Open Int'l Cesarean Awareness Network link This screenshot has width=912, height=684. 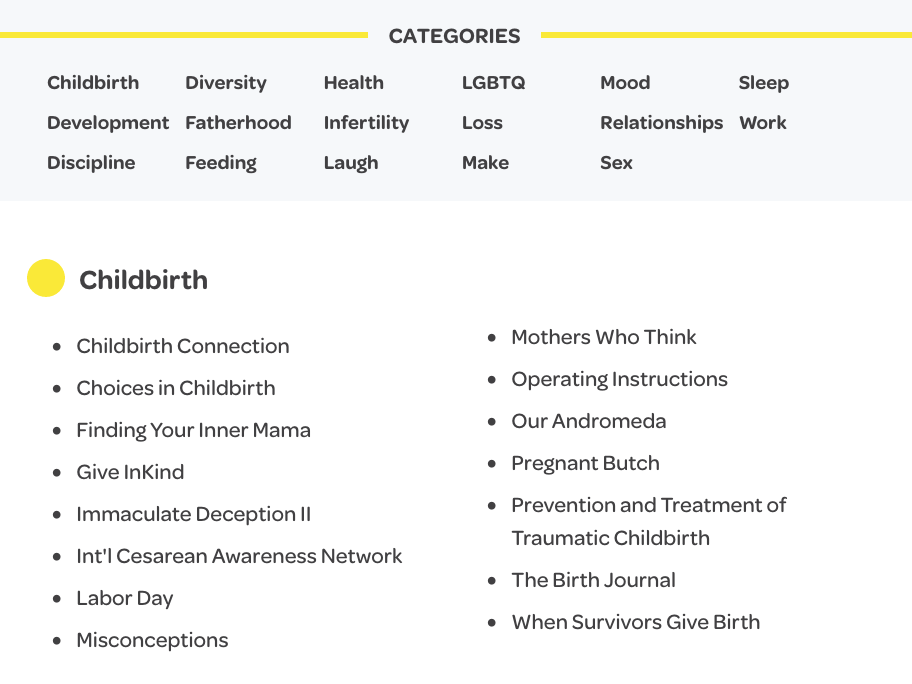pyautogui.click(x=239, y=556)
